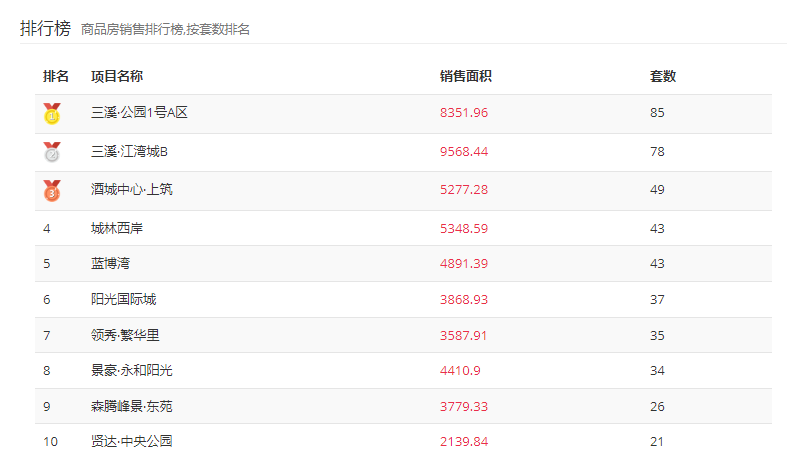This screenshot has width=790, height=476.
Task: Click the 排名 column header
Action: coord(56,76)
